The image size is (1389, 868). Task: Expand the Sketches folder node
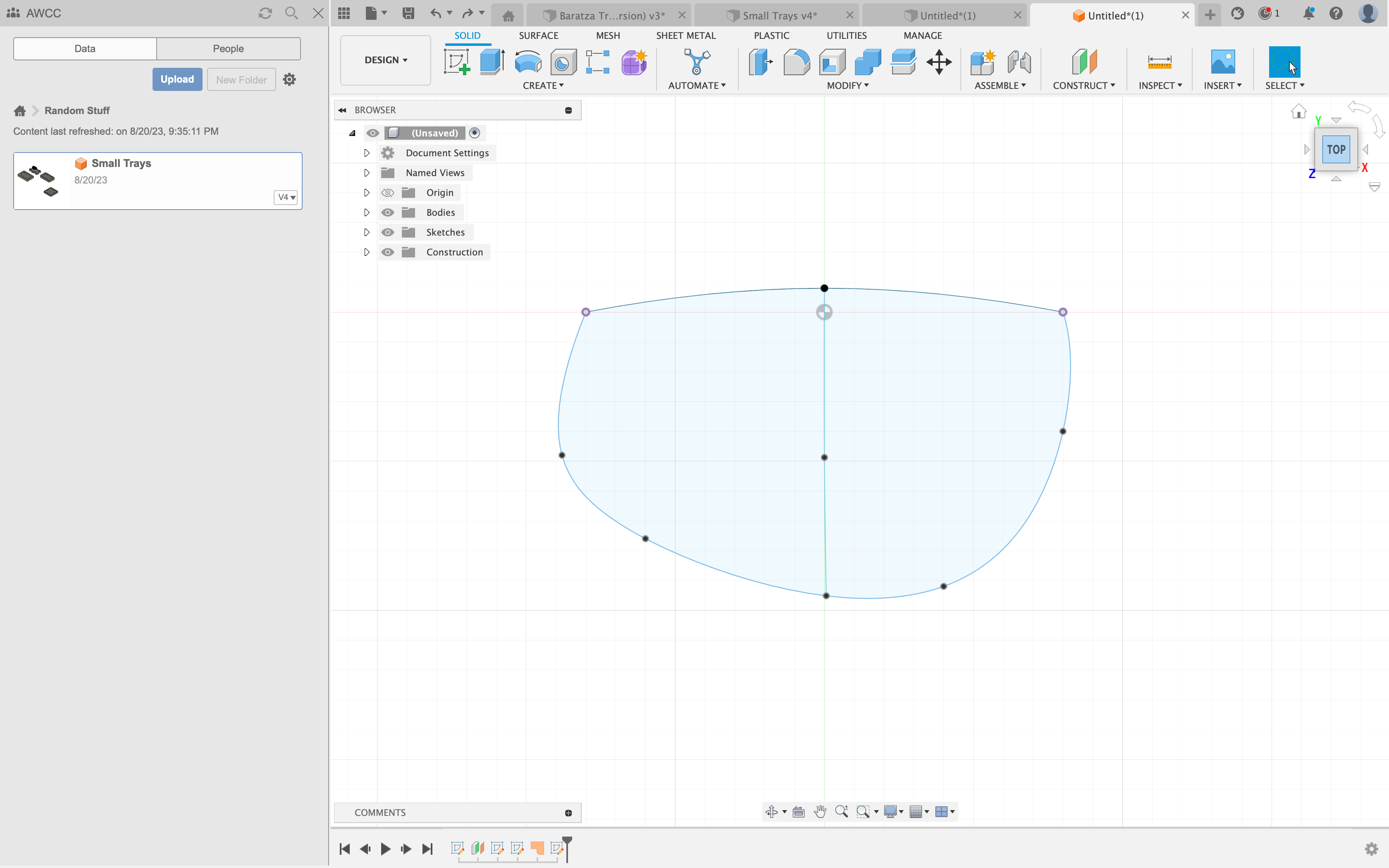[x=366, y=232]
